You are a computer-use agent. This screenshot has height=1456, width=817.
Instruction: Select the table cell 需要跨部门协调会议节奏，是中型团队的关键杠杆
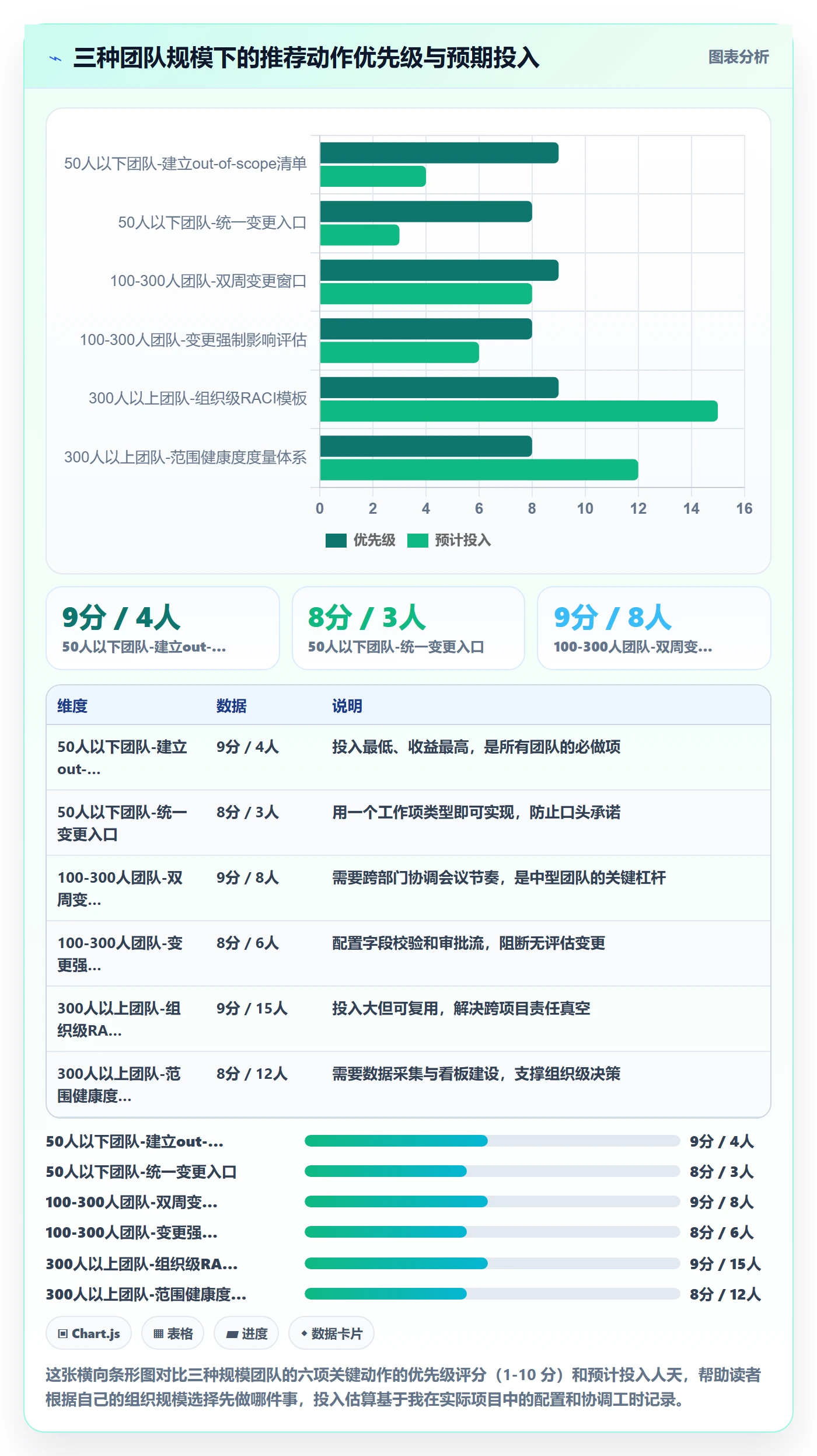pyautogui.click(x=499, y=877)
